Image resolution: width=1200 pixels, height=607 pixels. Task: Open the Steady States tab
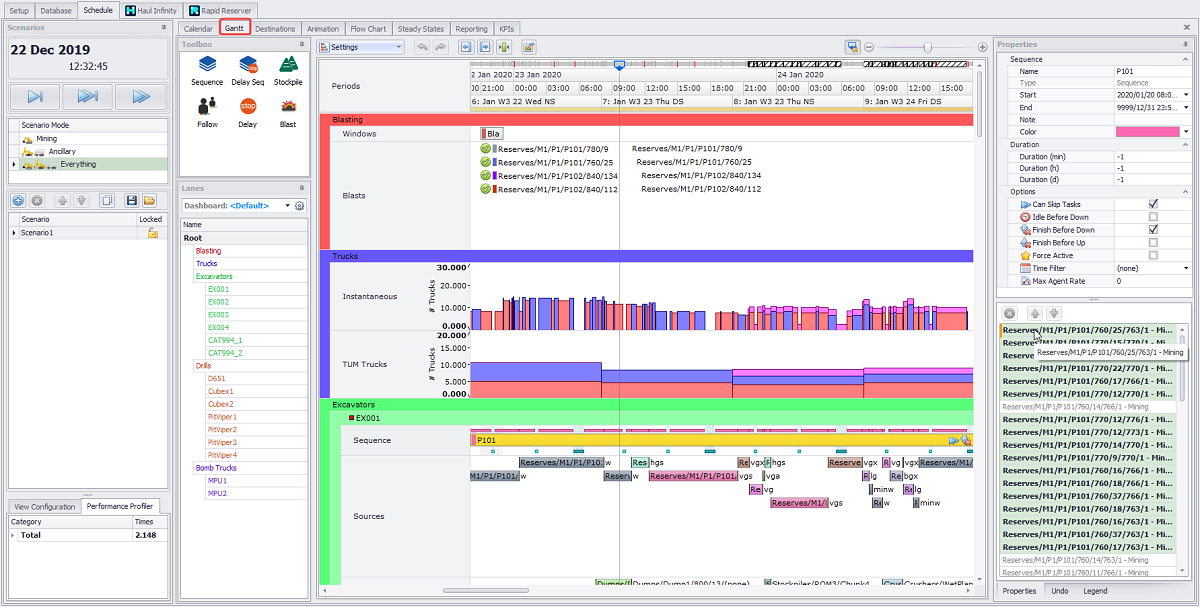click(x=421, y=28)
